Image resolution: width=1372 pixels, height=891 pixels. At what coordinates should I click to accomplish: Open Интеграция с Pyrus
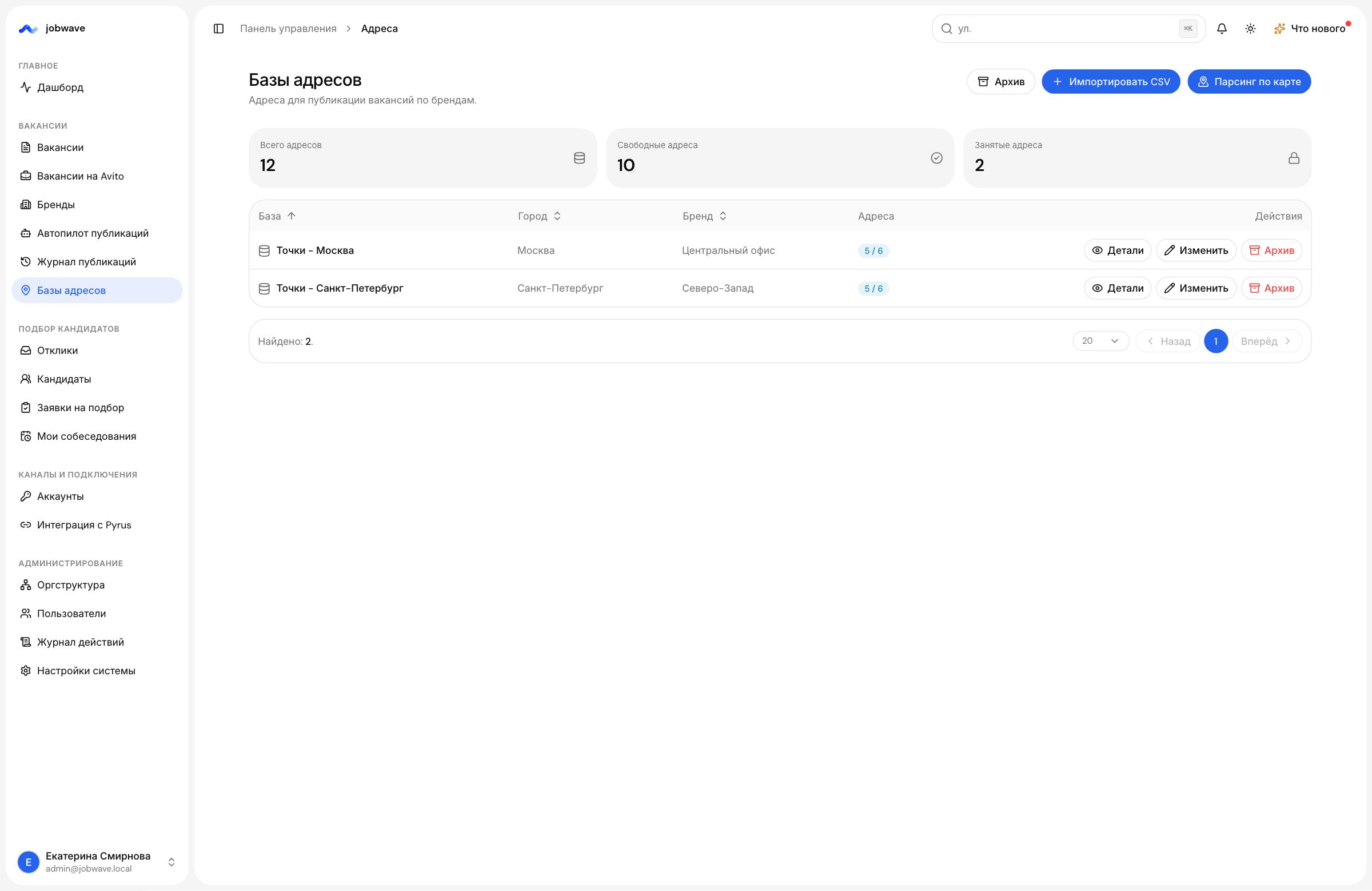pyautogui.click(x=97, y=525)
